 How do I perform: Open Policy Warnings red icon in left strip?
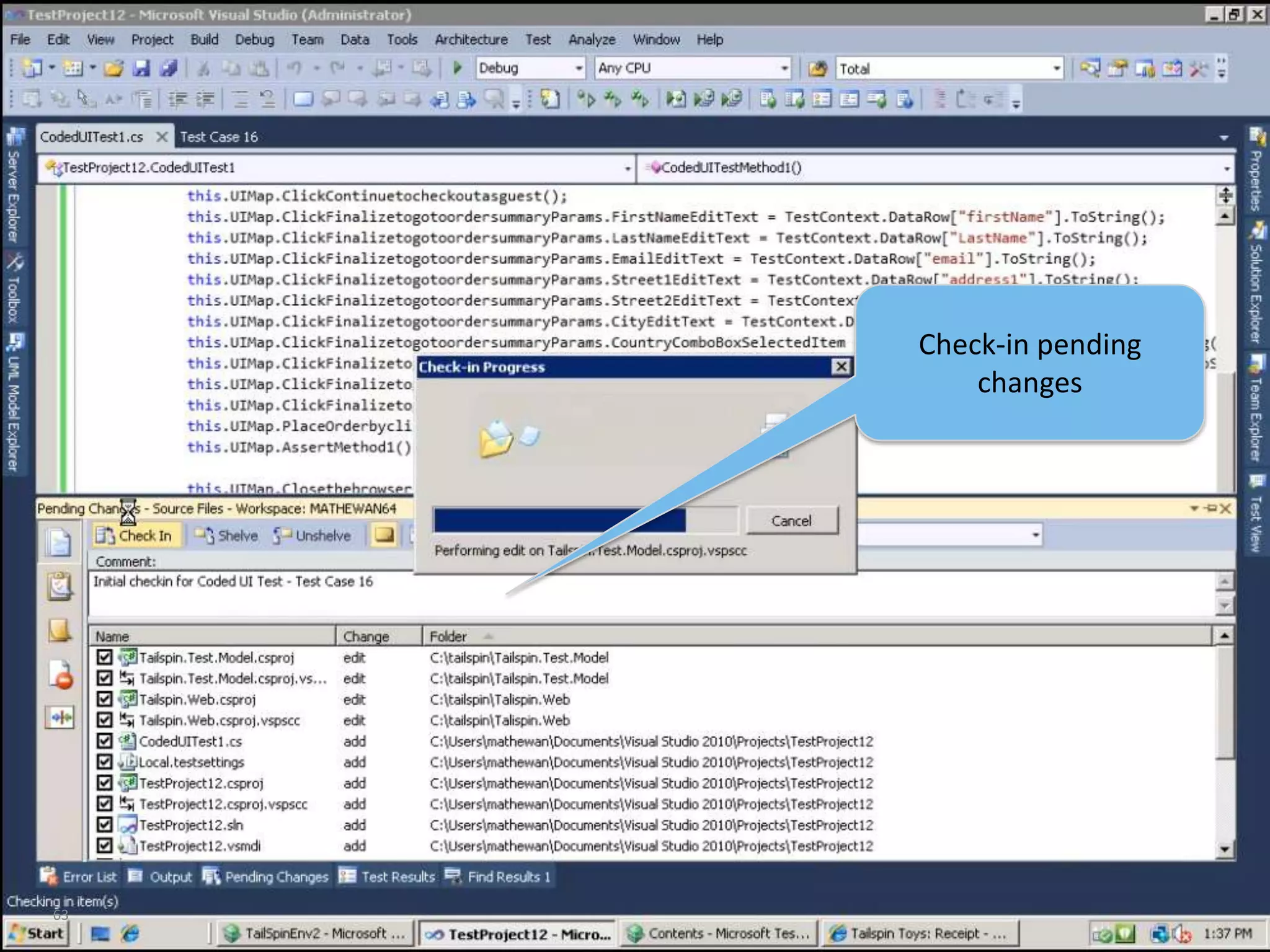pyautogui.click(x=61, y=676)
